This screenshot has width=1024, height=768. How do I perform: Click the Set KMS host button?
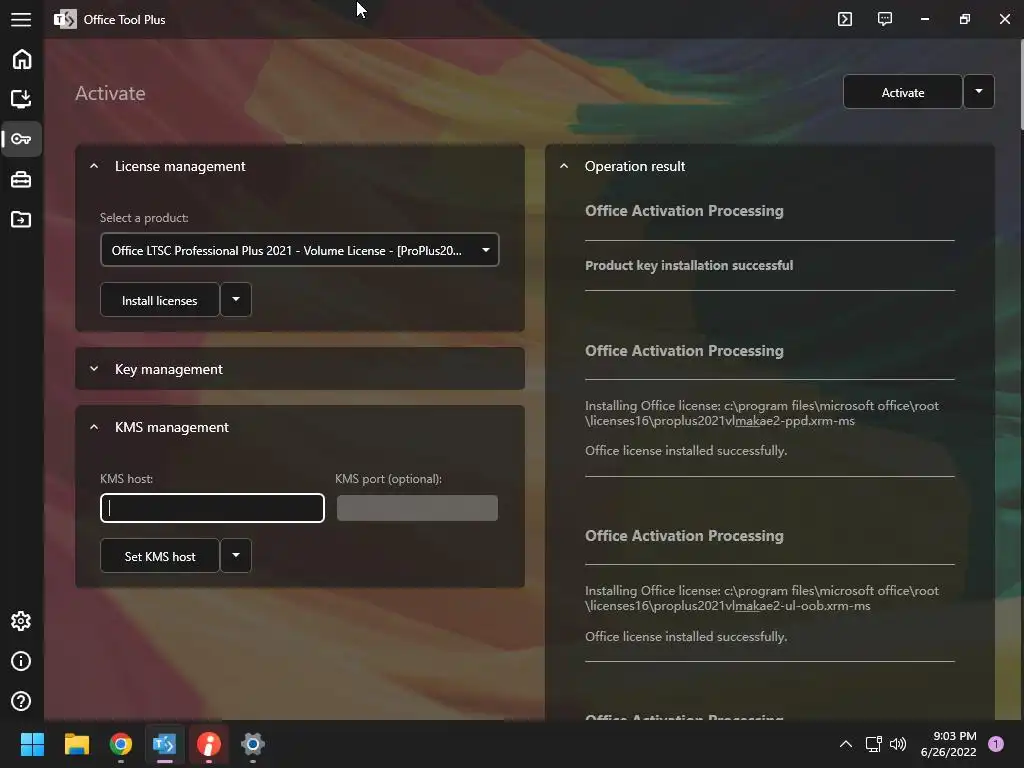(x=159, y=556)
